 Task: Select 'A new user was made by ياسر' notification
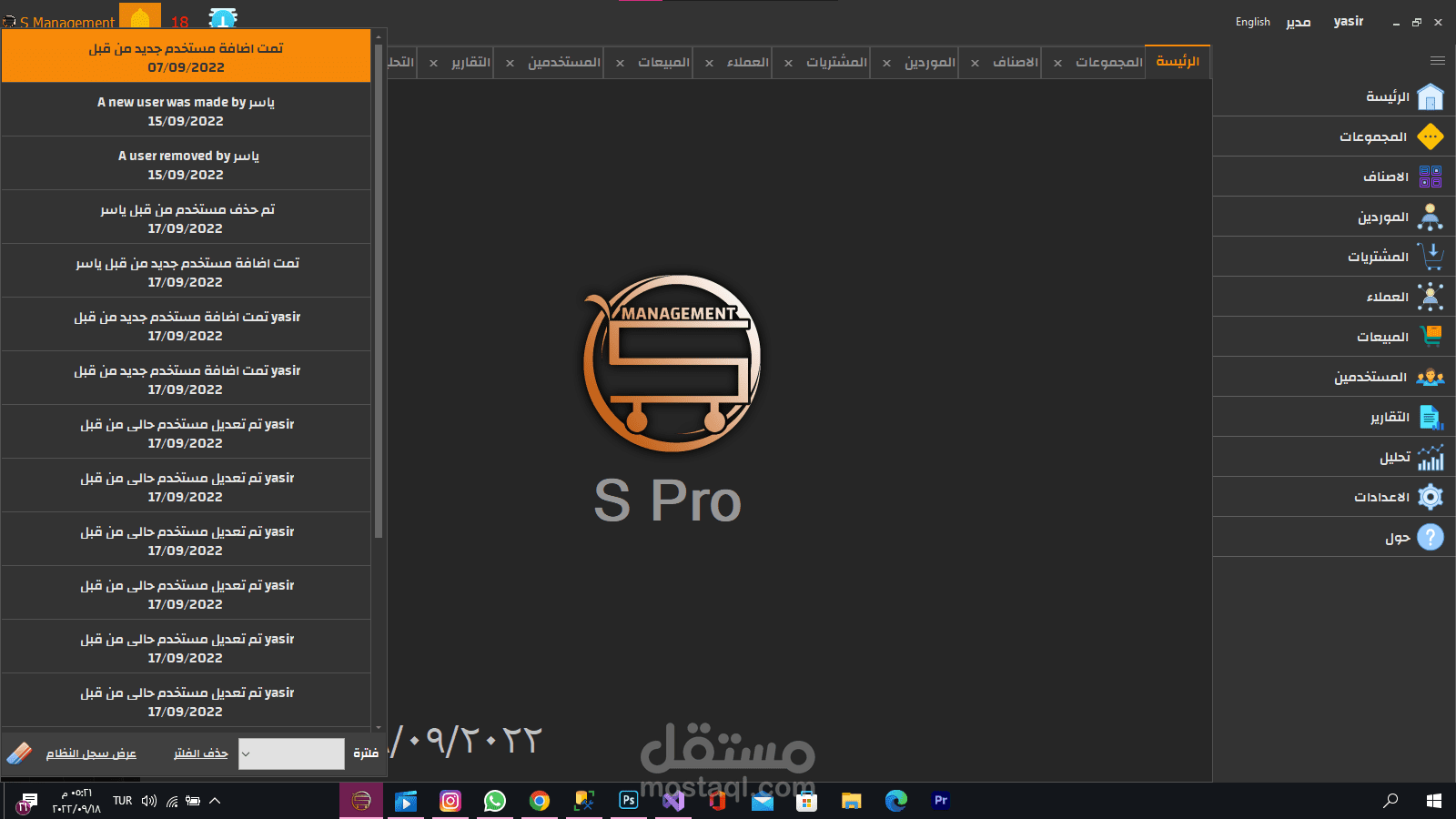pos(187,110)
